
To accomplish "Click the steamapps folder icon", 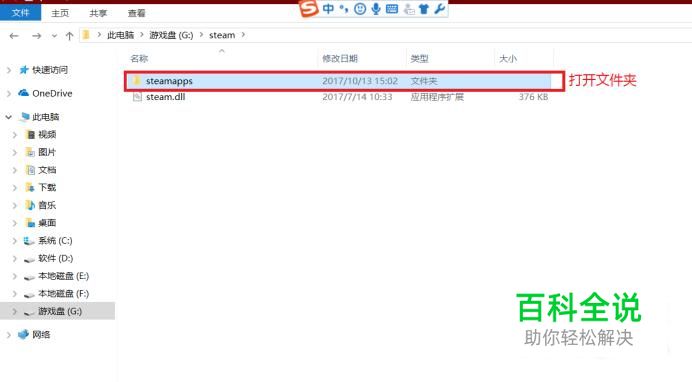I will click(x=137, y=81).
